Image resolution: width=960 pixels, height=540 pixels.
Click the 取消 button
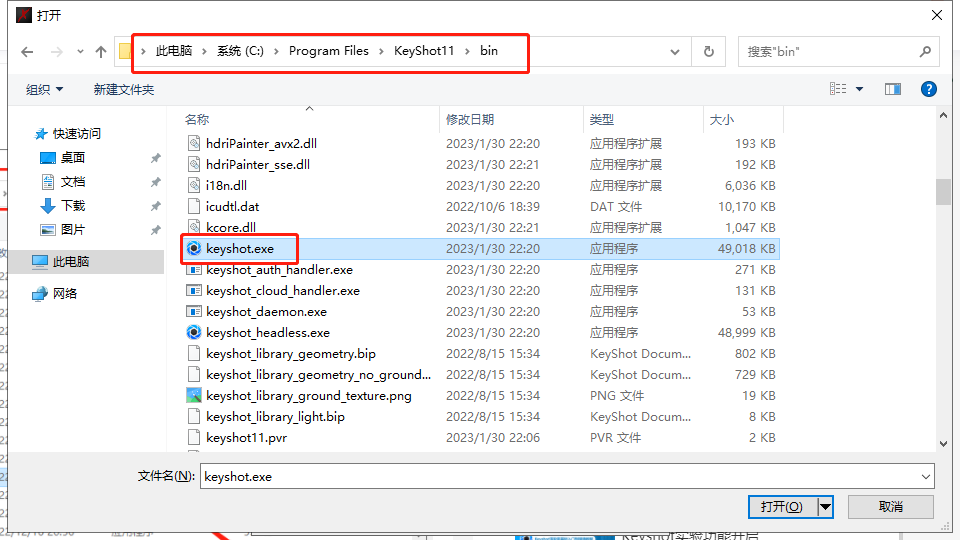pyautogui.click(x=891, y=507)
